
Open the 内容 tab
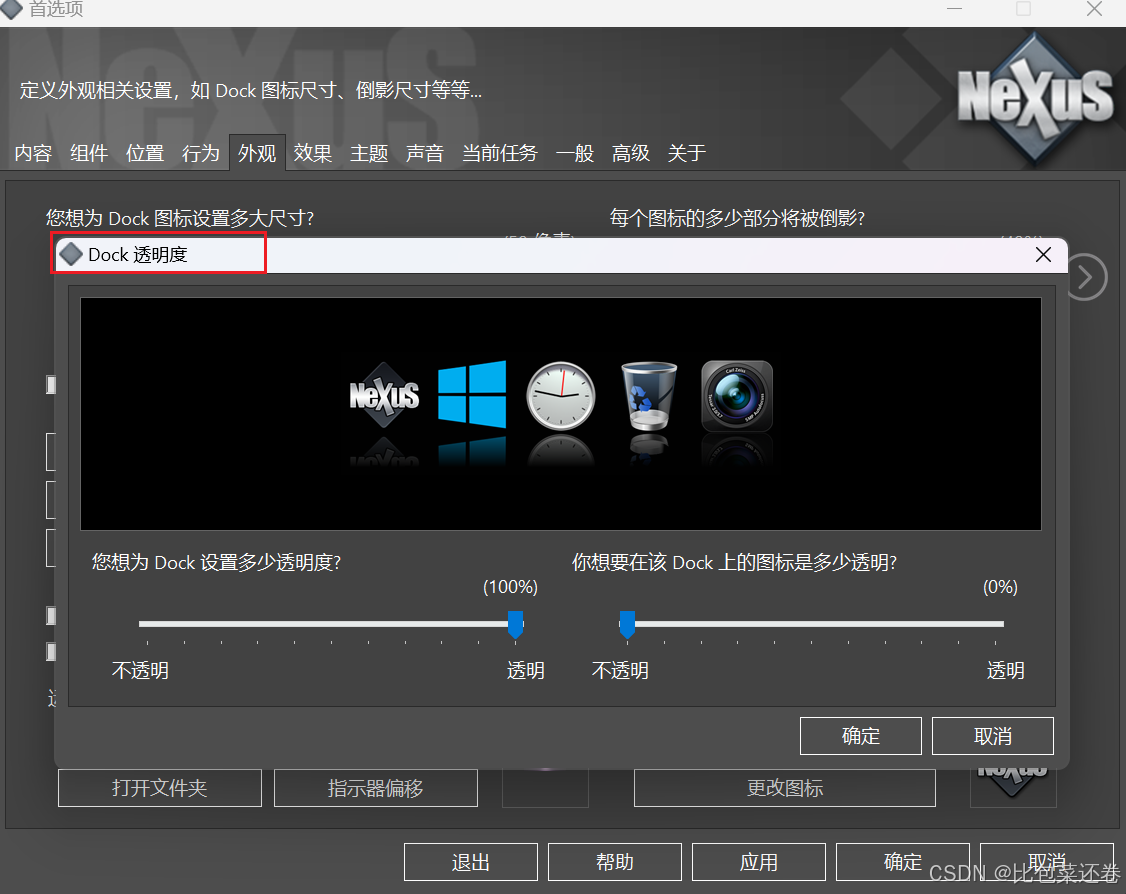(x=33, y=153)
